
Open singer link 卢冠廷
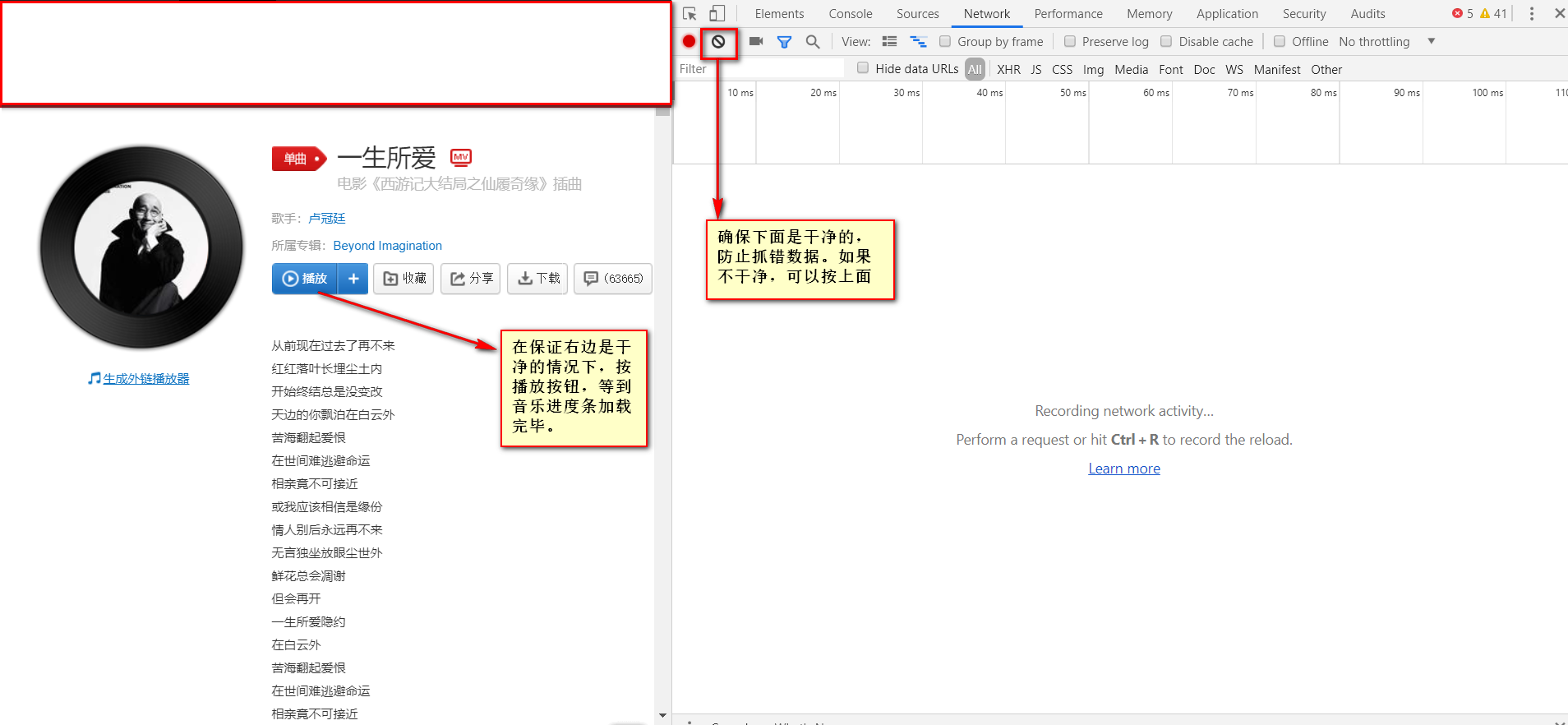pos(327,219)
